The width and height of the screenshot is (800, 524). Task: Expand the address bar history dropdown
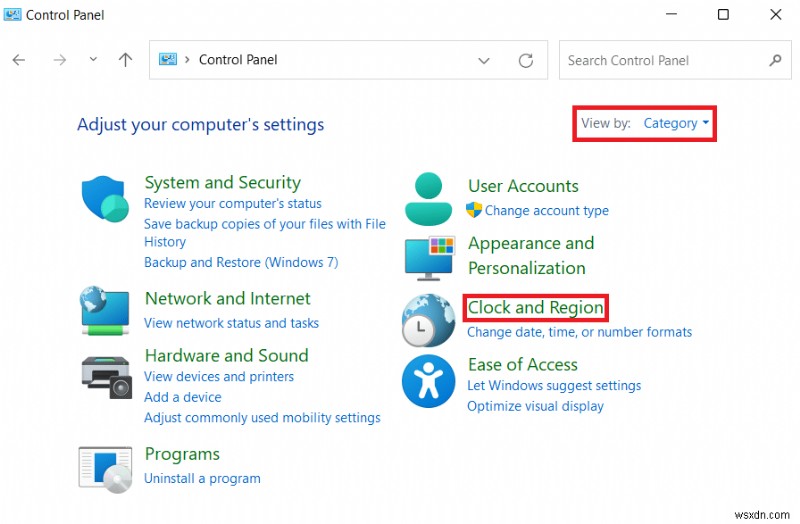(484, 60)
